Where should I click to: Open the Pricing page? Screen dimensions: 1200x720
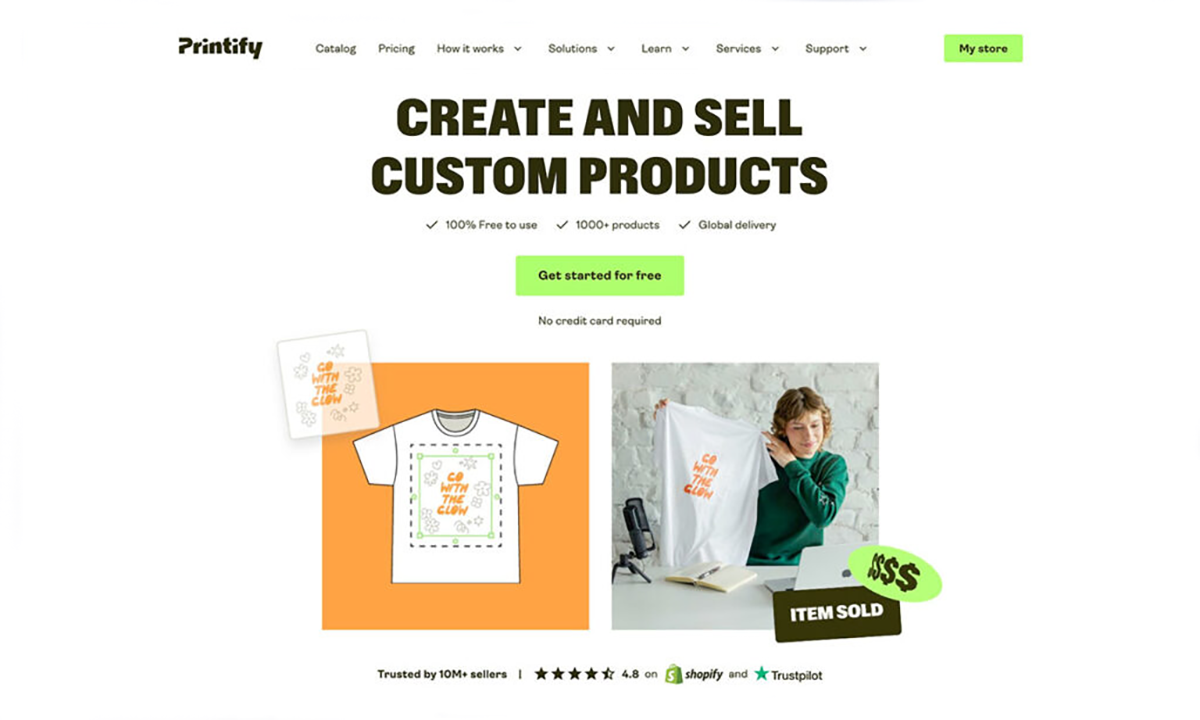pos(396,48)
